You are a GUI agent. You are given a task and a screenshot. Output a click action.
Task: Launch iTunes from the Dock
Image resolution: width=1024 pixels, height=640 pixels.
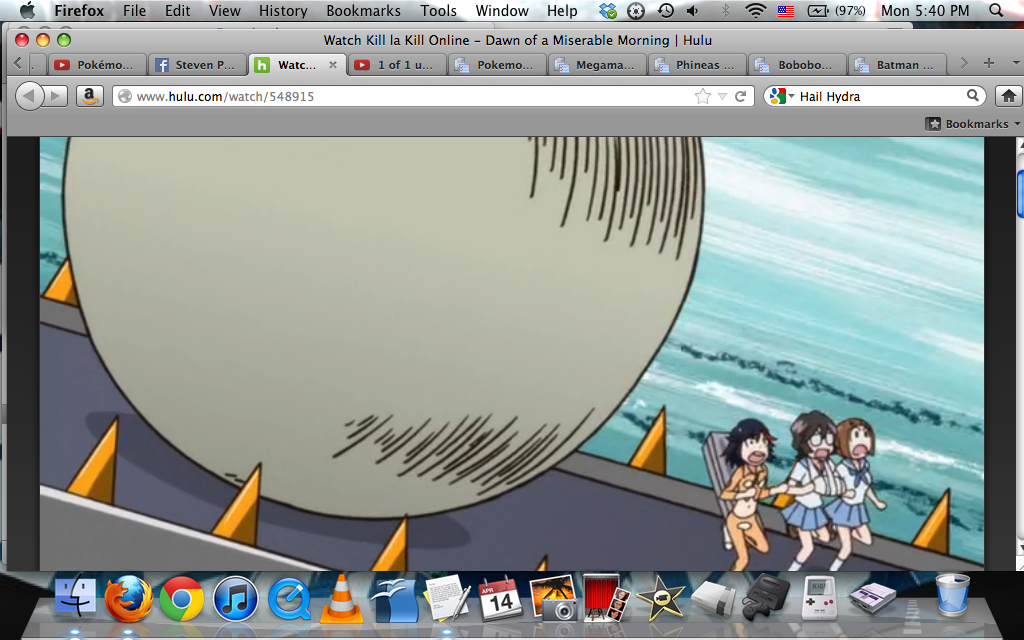(235, 598)
